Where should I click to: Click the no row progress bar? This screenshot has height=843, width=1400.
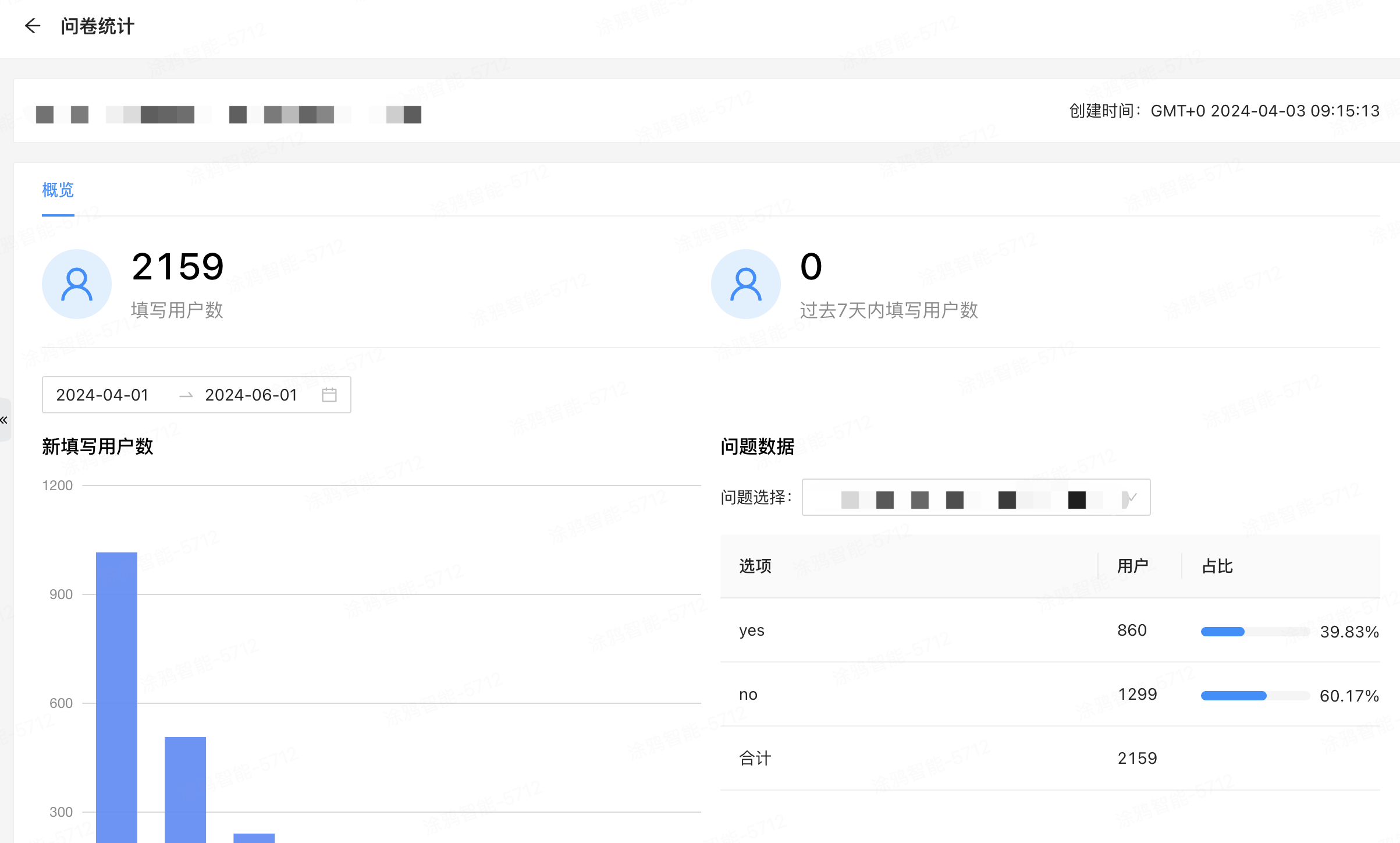point(1255,696)
